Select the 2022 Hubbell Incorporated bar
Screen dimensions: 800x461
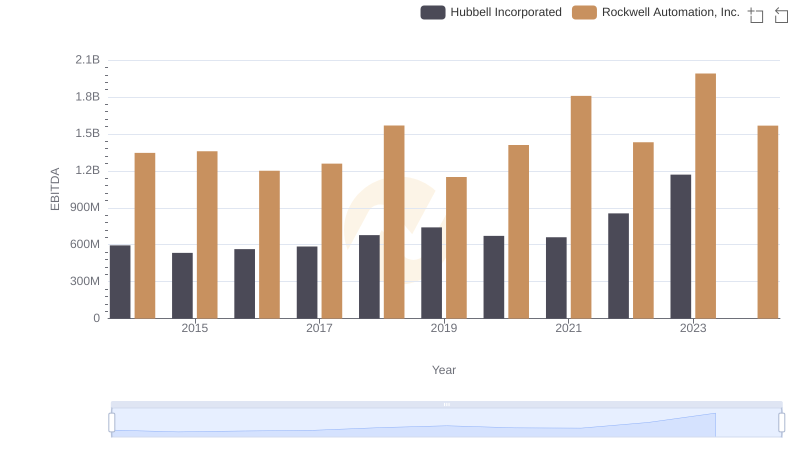coord(618,266)
